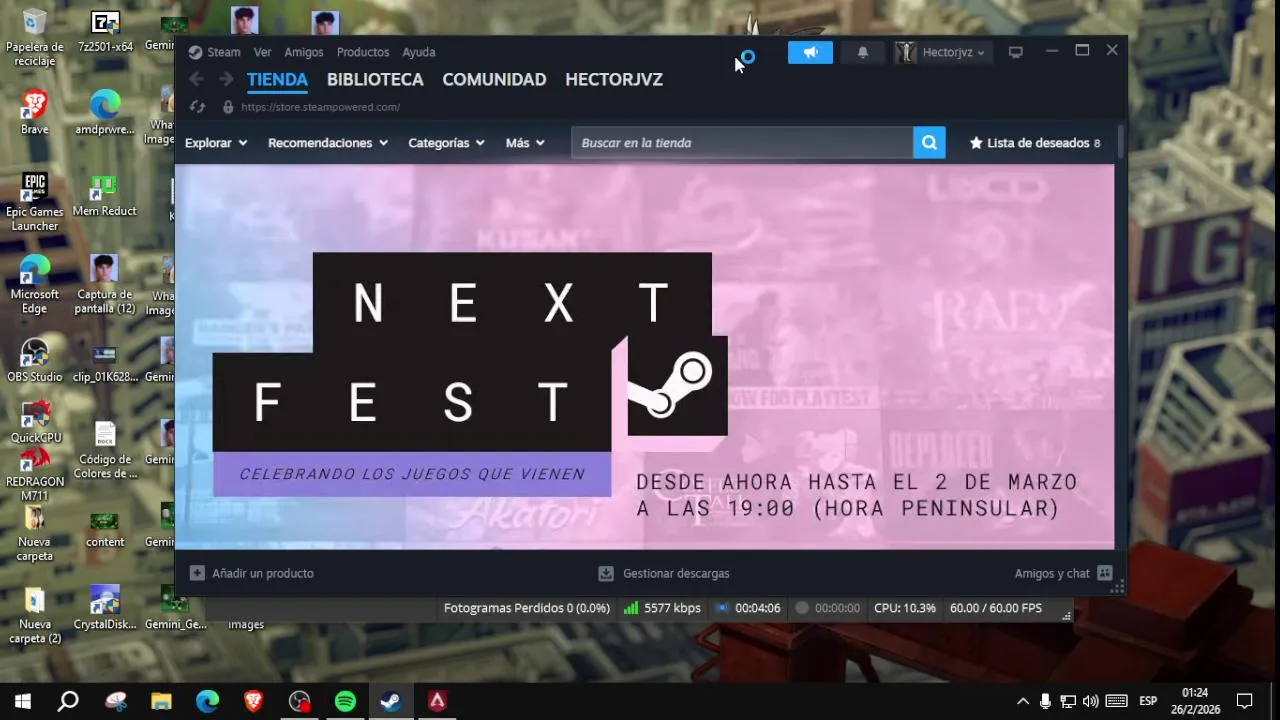The height and width of the screenshot is (720, 1280).
Task: Switch to the BIBLIOTECA tab
Action: (375, 79)
